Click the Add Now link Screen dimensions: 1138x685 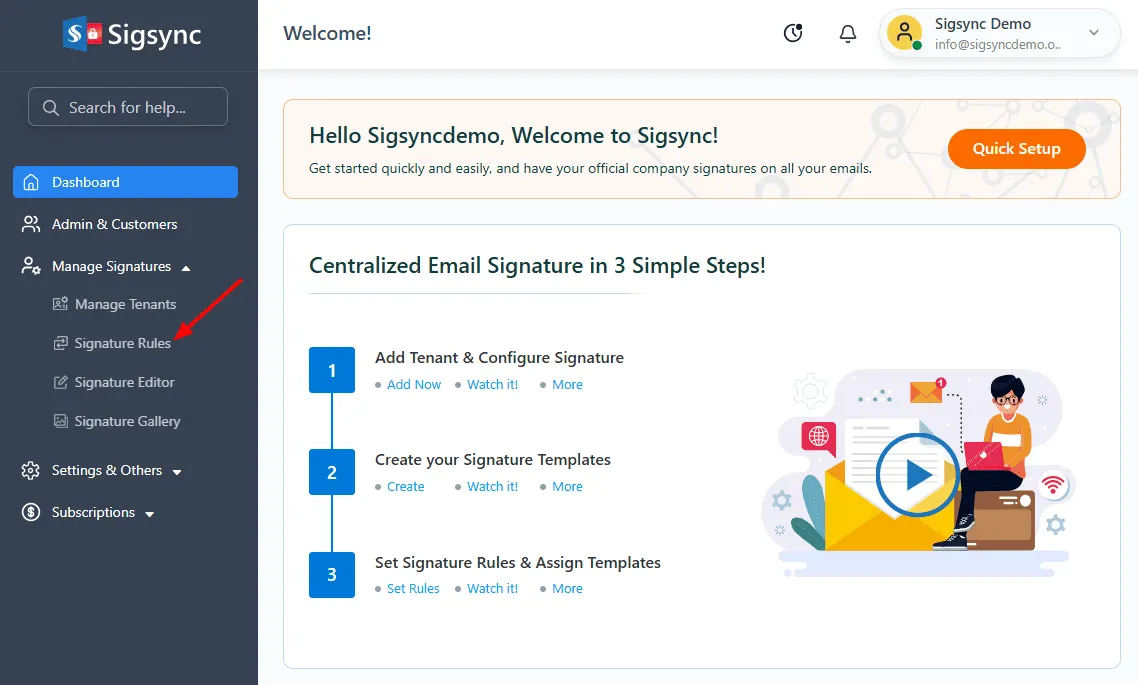414,385
